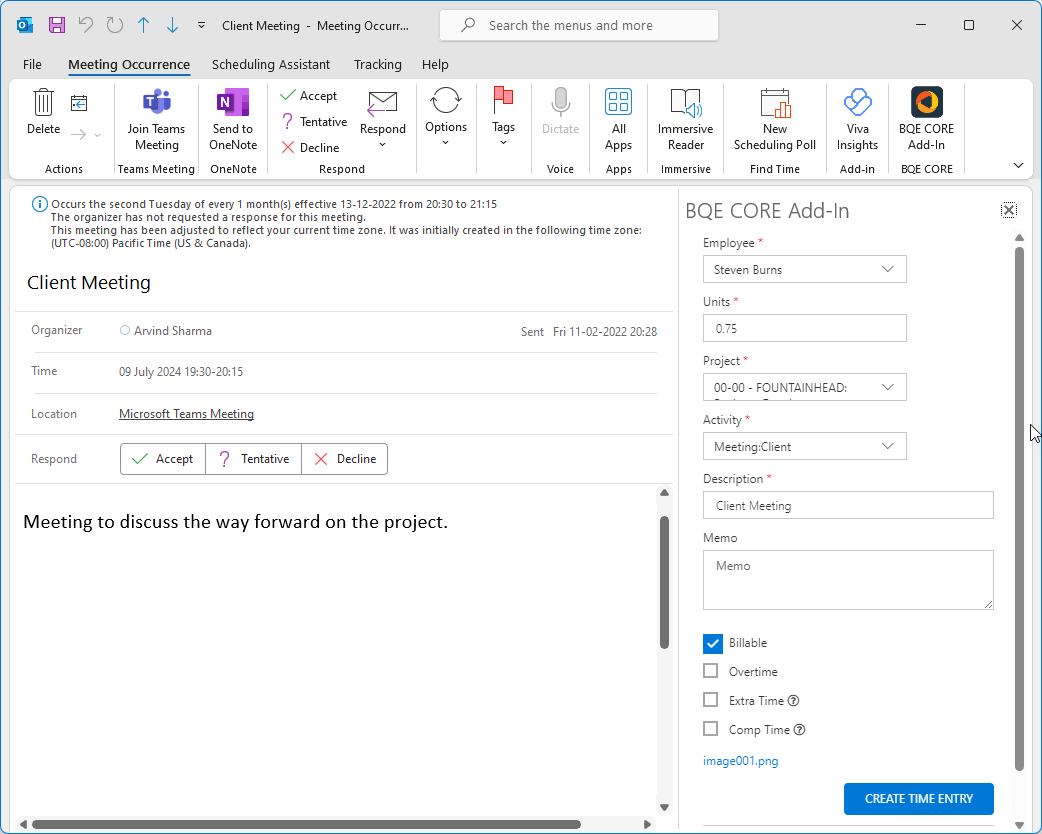Viewport: 1042px width, 834px height.
Task: Click the All Apps icon
Action: pyautogui.click(x=618, y=118)
